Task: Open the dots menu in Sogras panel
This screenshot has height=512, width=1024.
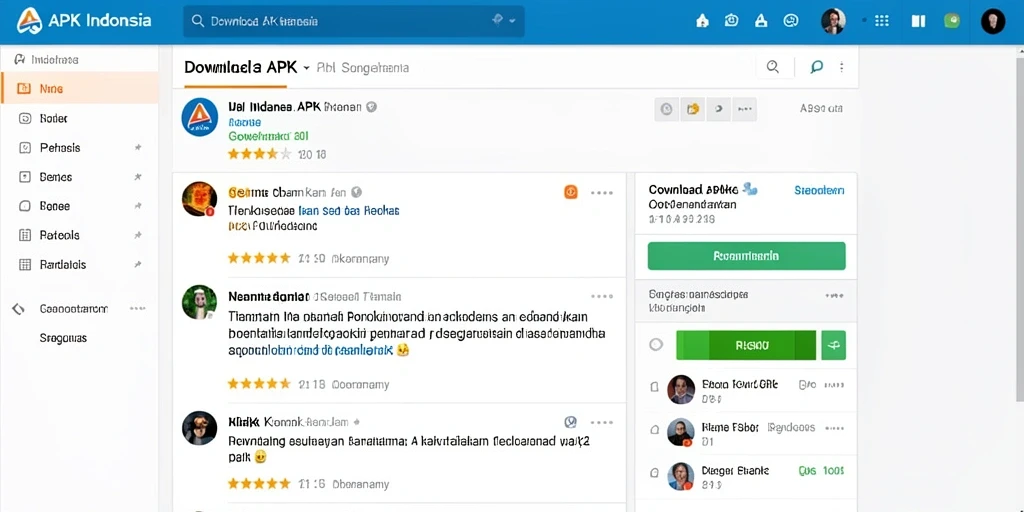Action: click(834, 295)
